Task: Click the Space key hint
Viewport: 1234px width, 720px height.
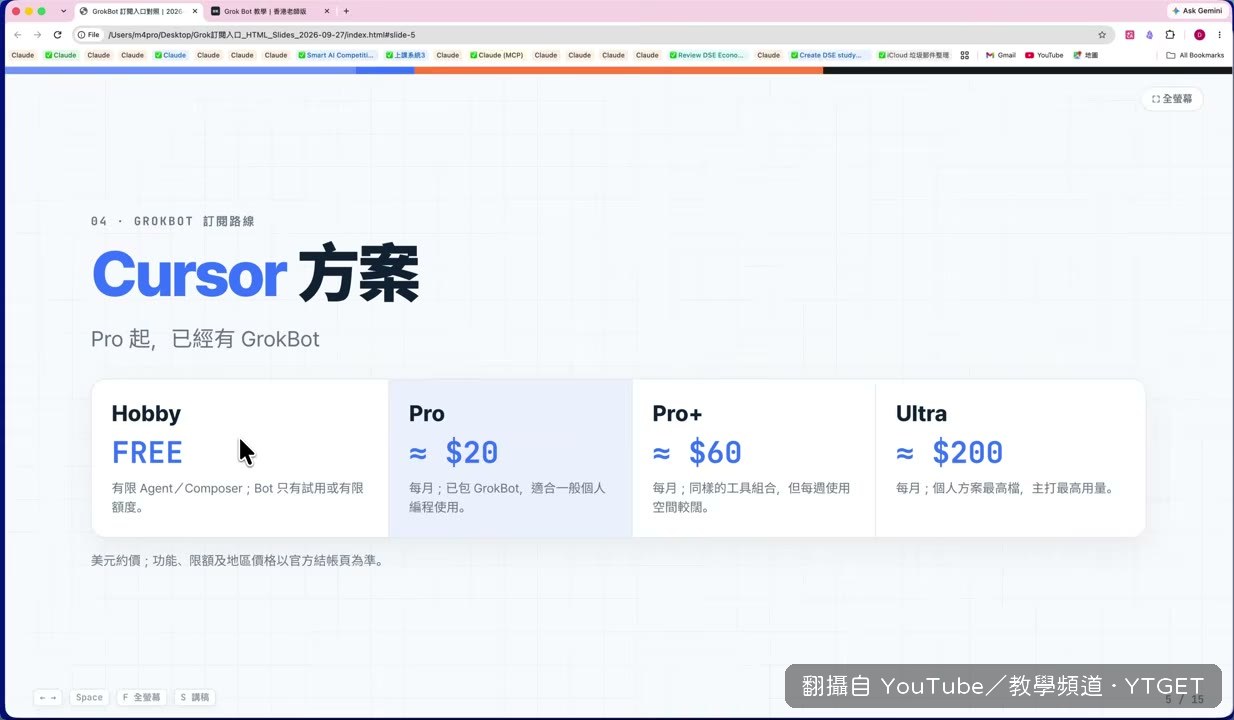Action: (89, 697)
